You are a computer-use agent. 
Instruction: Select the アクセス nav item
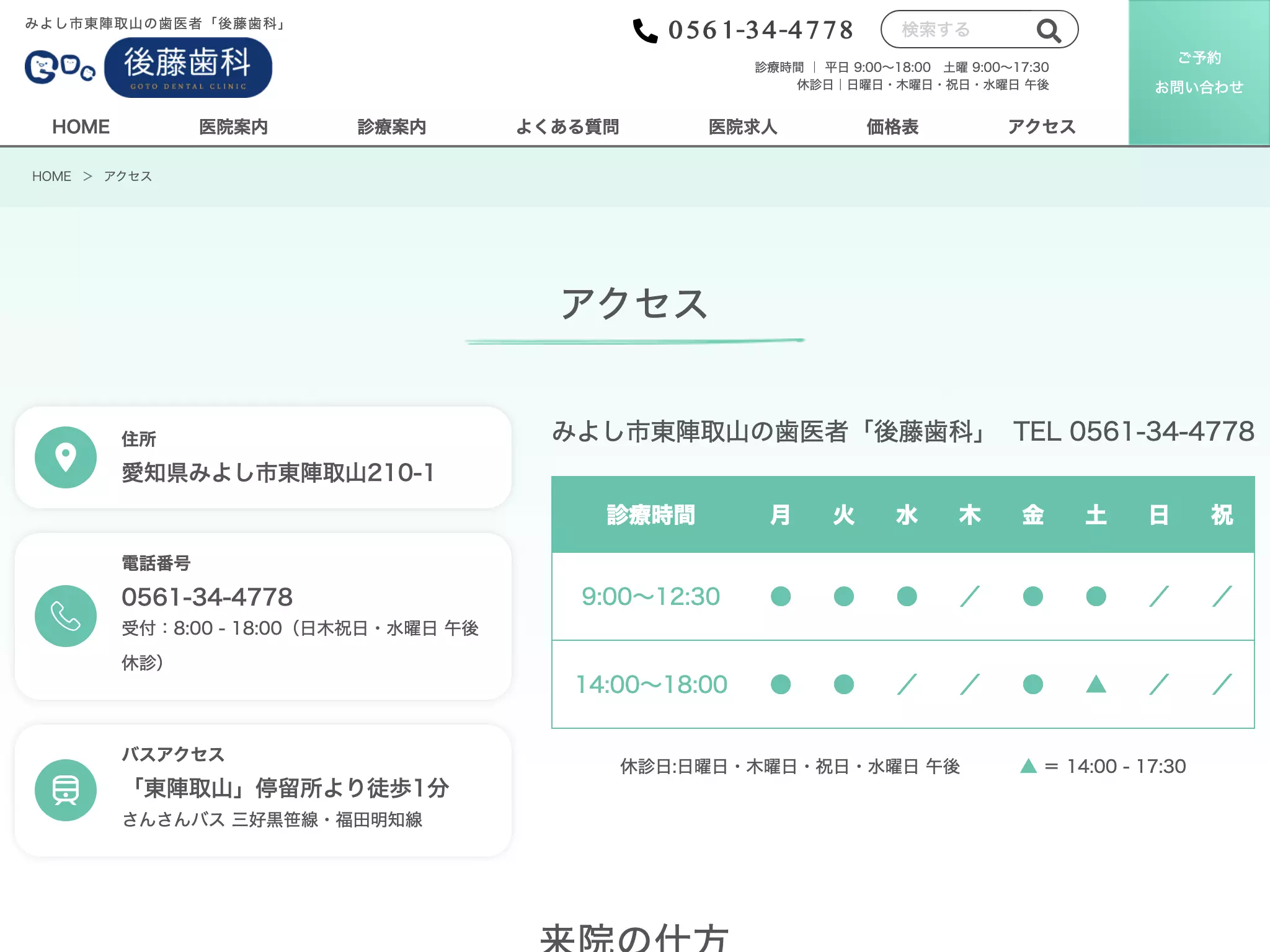[x=1042, y=126]
